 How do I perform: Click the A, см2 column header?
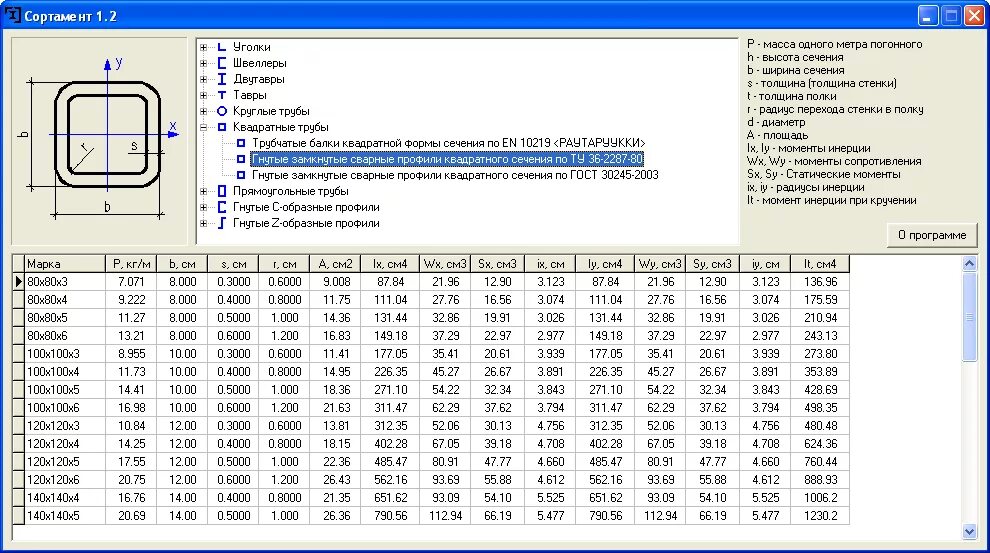click(335, 264)
